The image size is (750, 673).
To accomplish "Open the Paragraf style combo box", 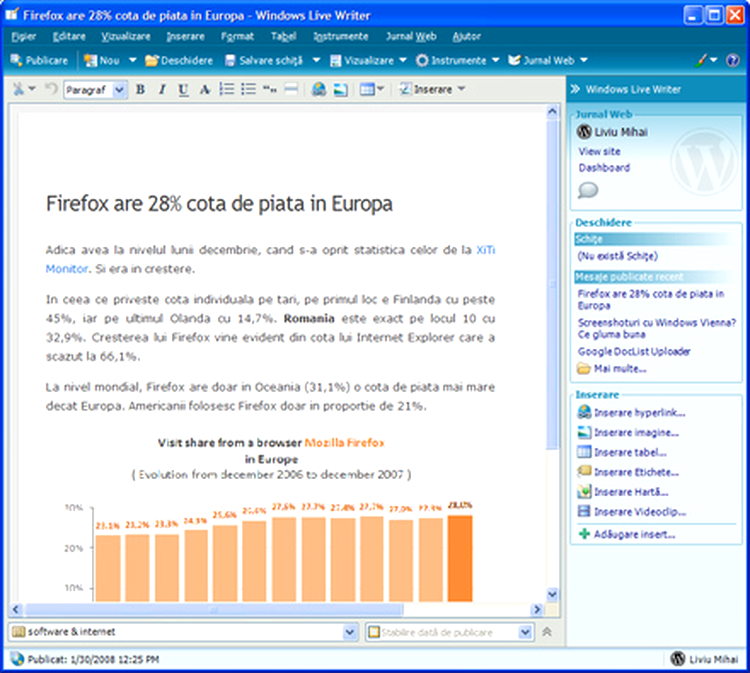I will point(95,89).
